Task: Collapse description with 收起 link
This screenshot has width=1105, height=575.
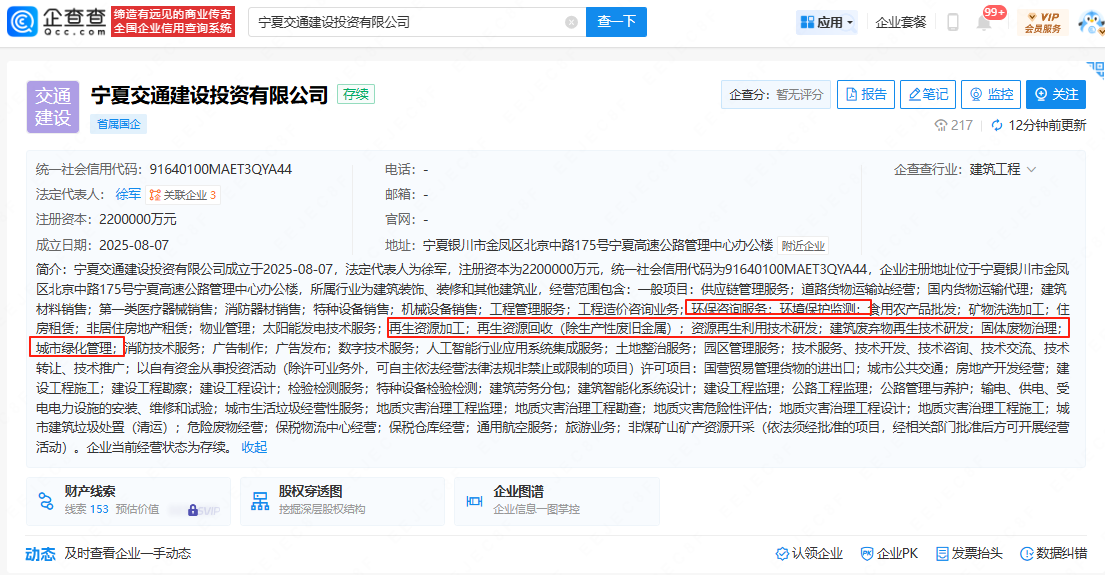Action: pyautogui.click(x=254, y=447)
